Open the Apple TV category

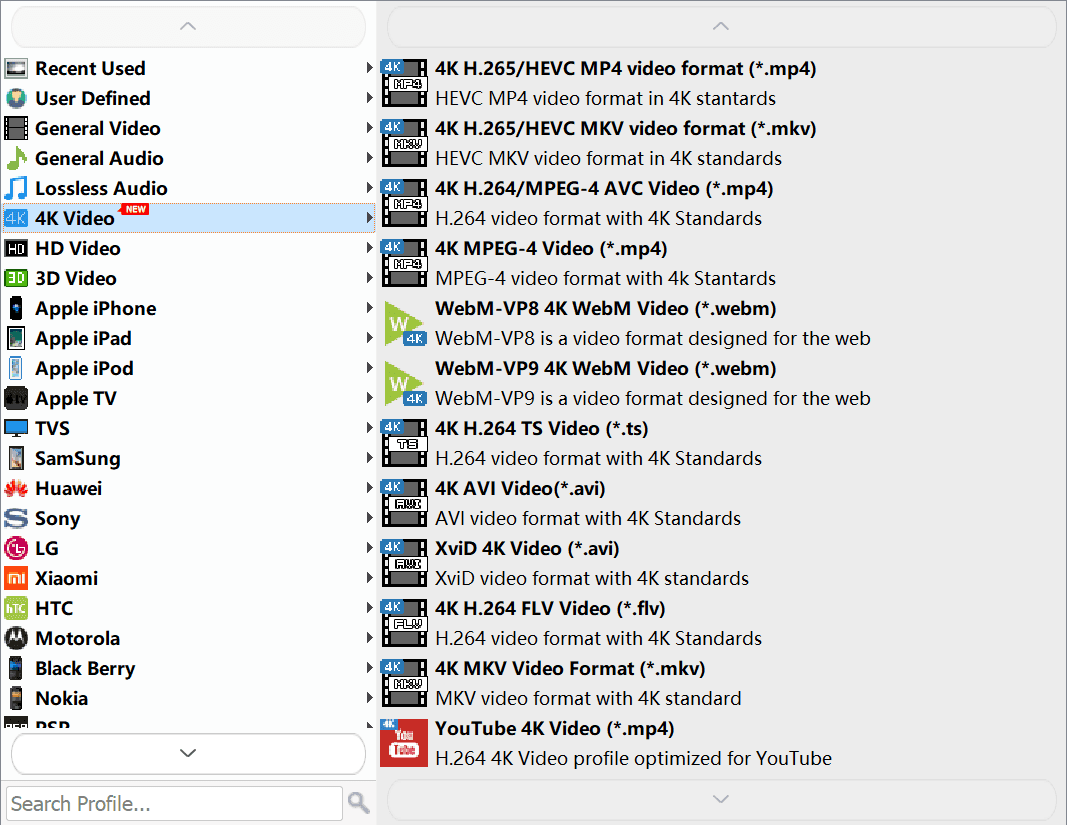pos(188,398)
